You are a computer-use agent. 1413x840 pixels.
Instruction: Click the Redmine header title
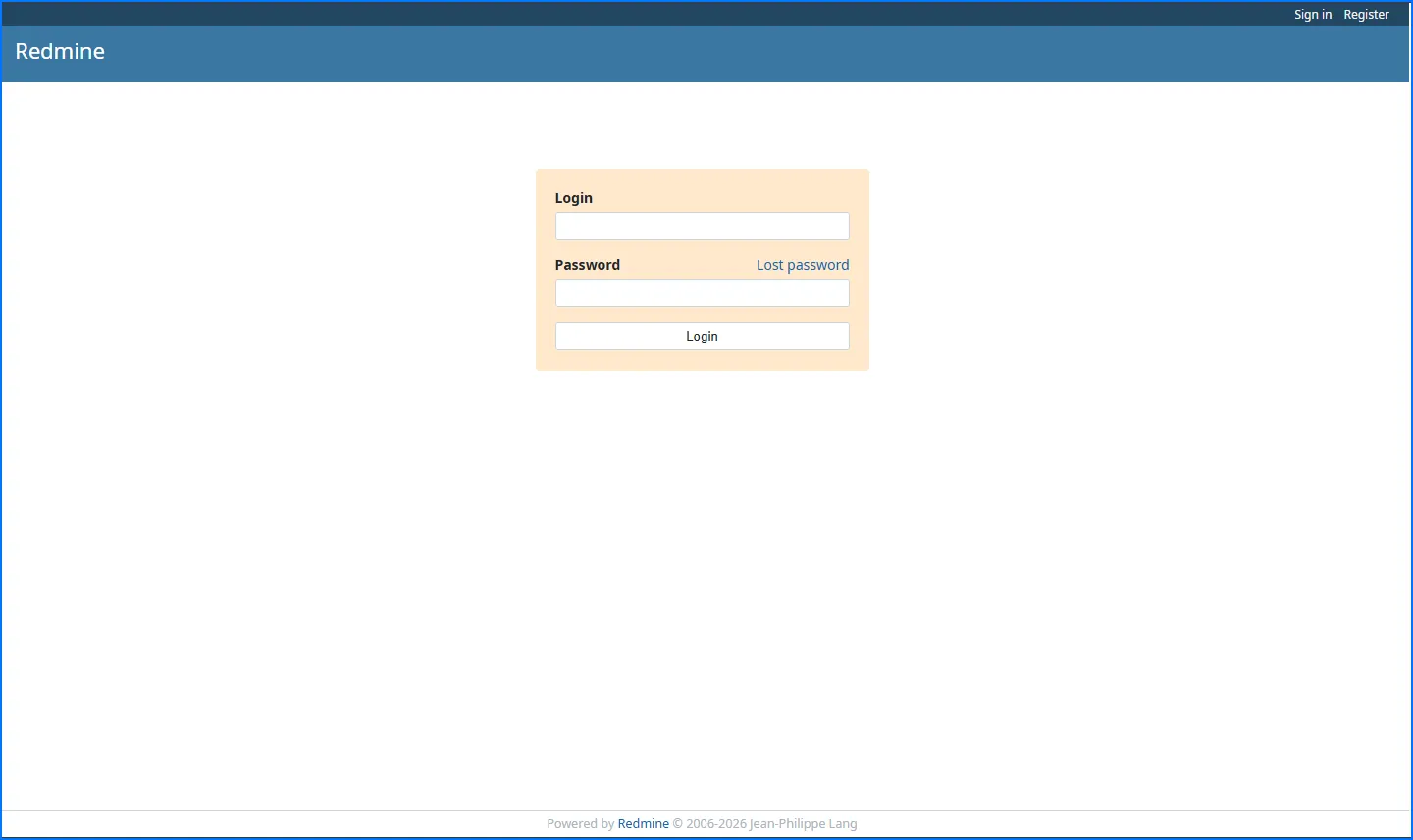[60, 51]
